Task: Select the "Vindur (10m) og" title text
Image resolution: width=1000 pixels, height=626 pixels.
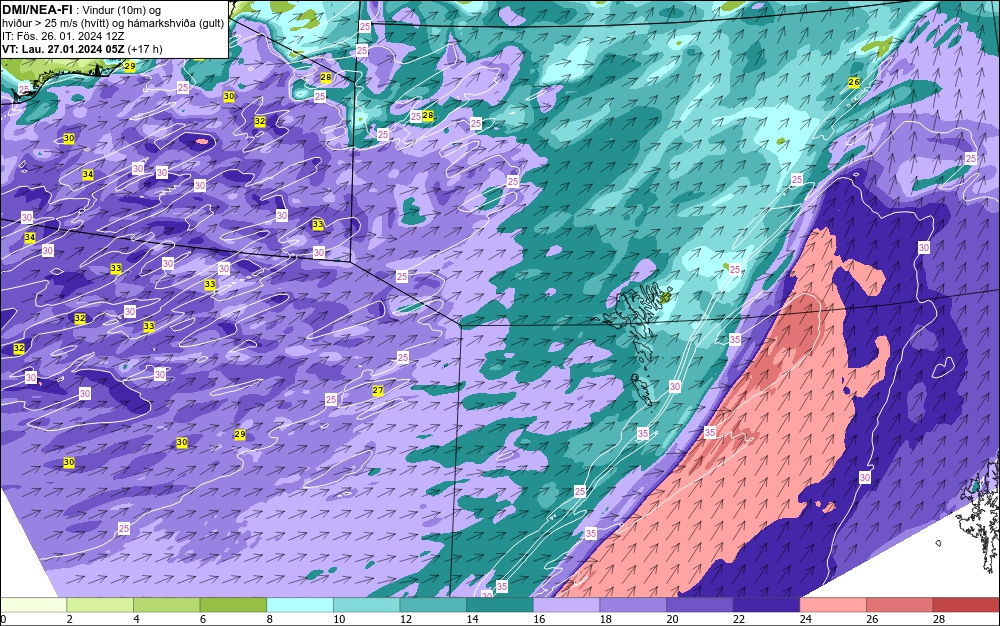Action: (x=122, y=10)
